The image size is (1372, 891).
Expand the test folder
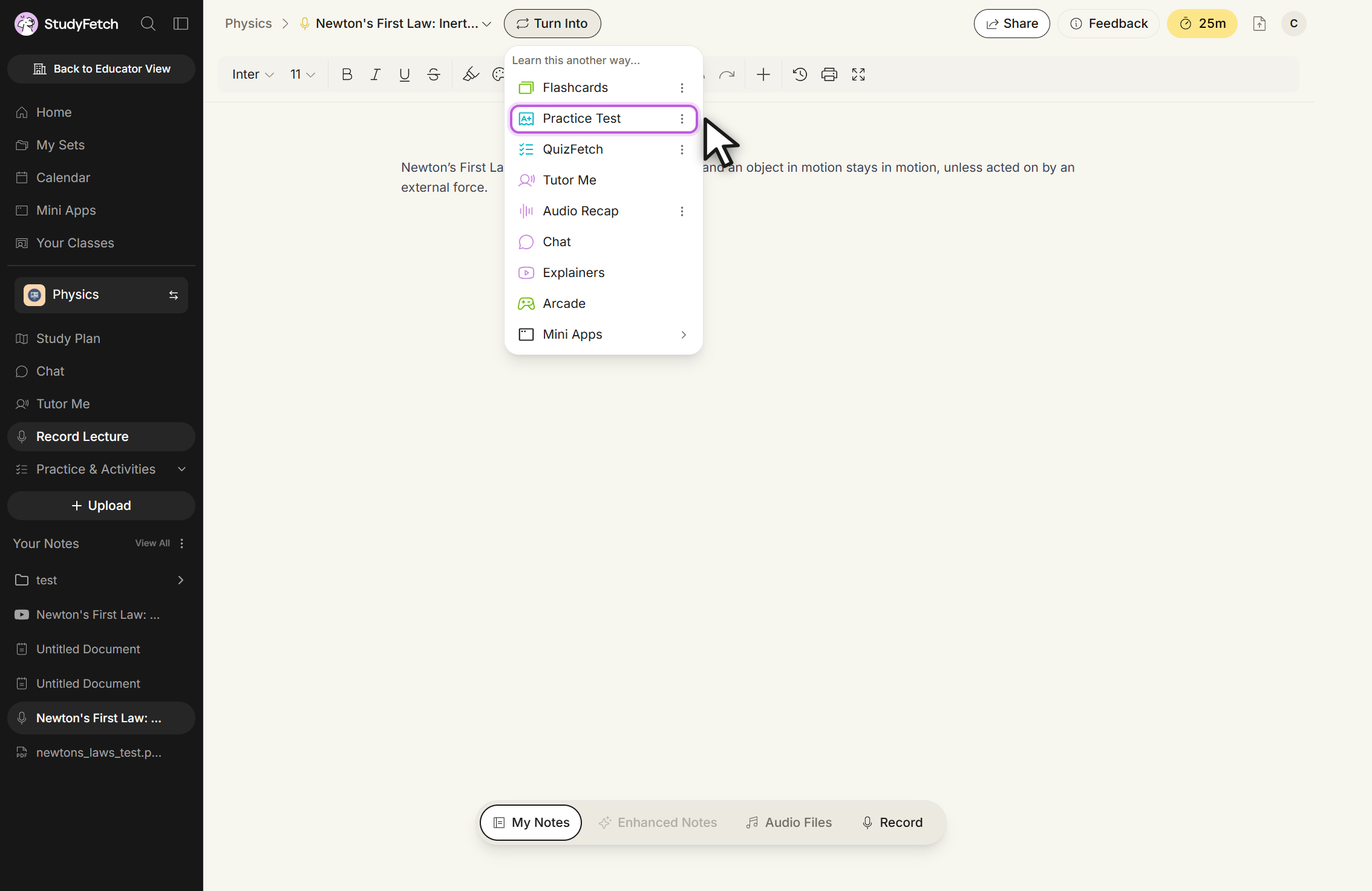[x=180, y=580]
